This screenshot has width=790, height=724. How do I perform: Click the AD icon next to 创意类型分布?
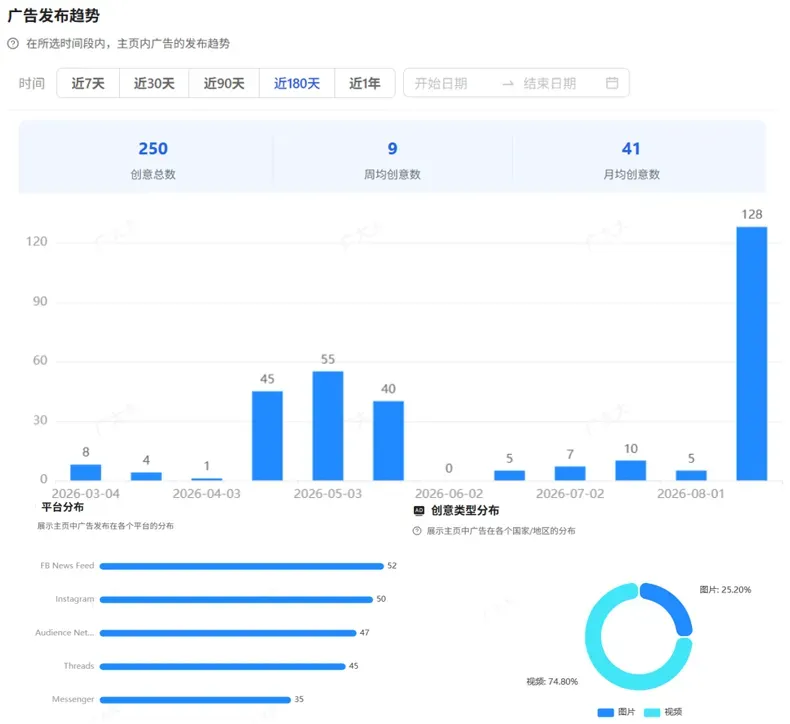click(419, 510)
